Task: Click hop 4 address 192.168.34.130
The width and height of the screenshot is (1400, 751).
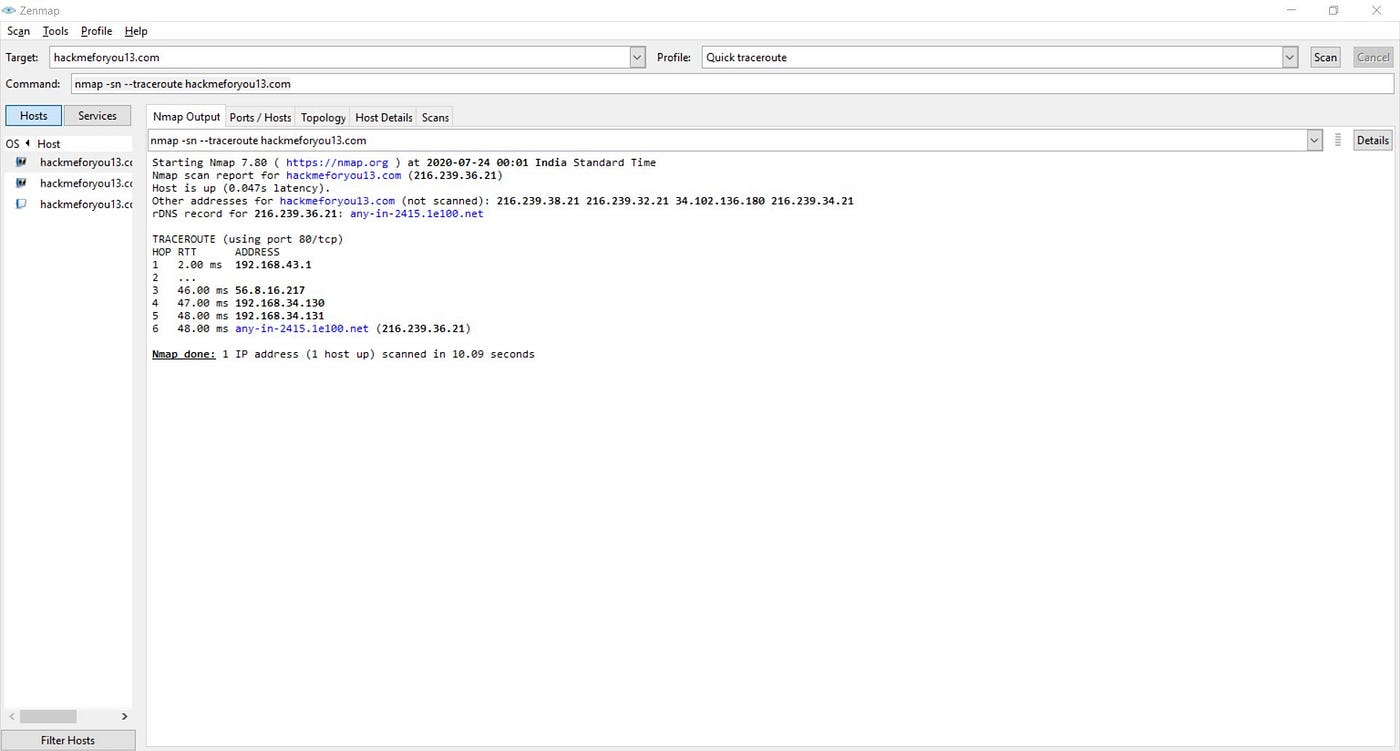Action: pos(280,303)
